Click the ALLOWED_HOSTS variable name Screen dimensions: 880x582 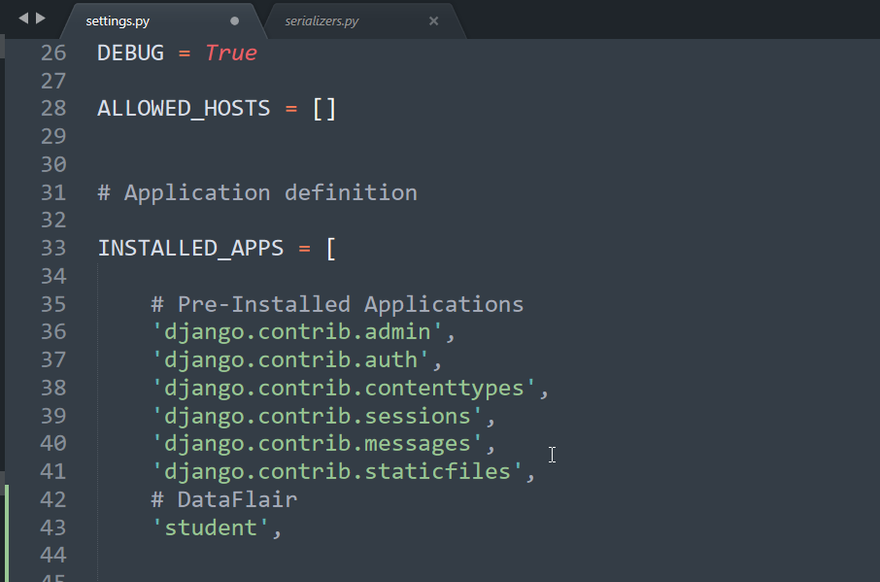183,108
